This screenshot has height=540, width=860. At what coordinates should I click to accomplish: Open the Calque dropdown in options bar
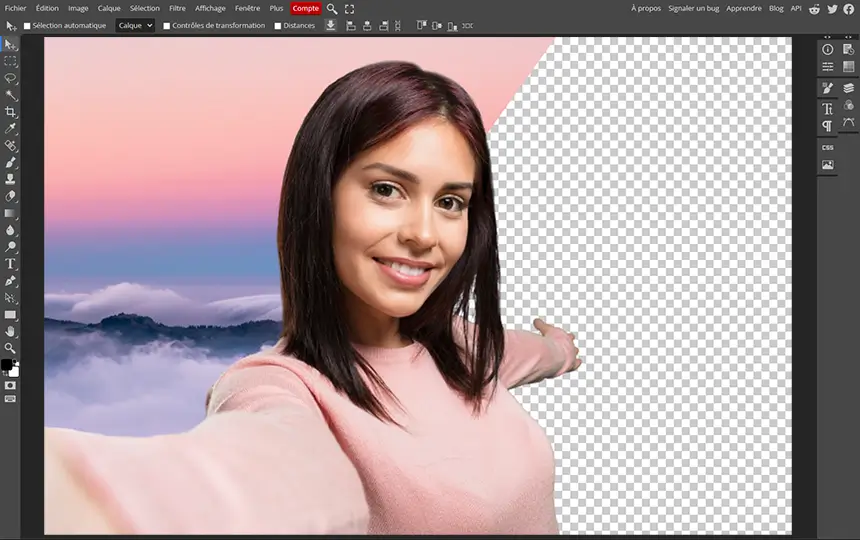tap(135, 26)
